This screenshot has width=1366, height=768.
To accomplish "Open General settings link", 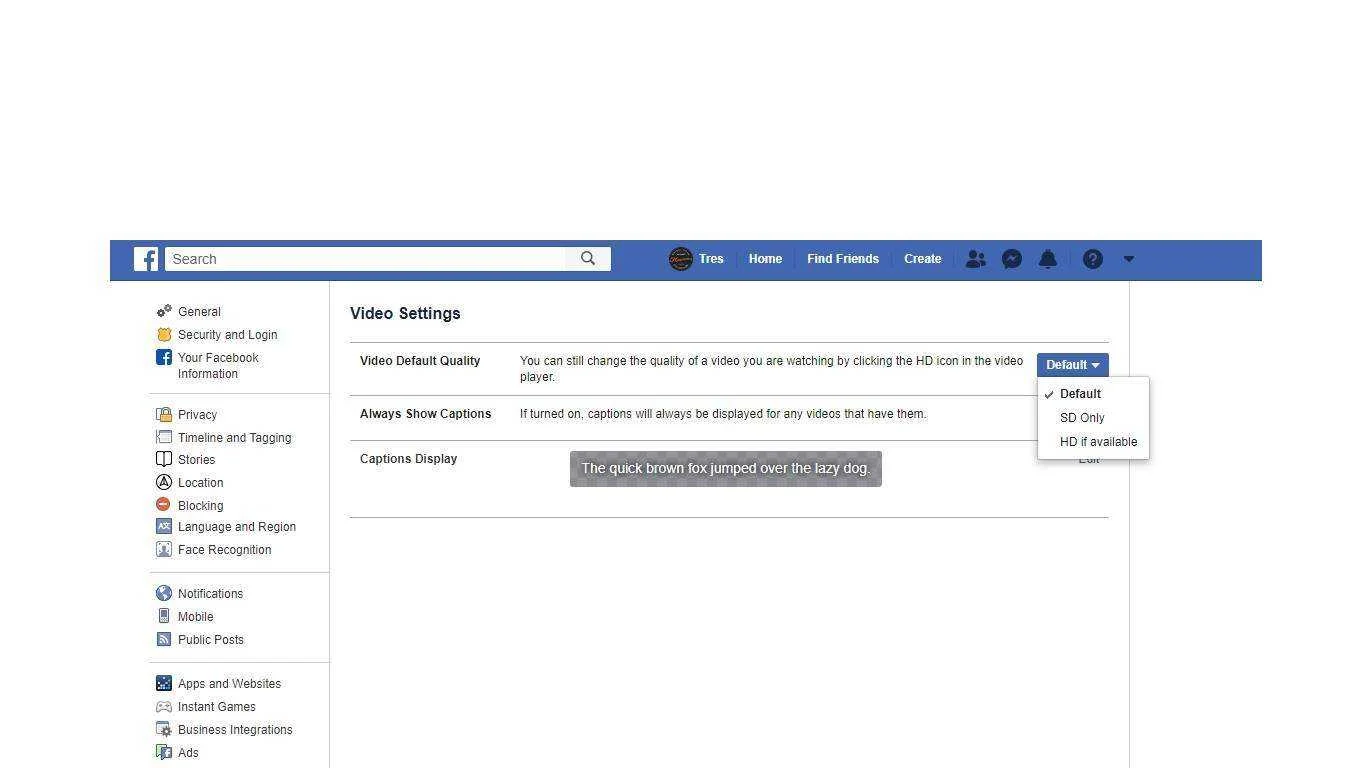I will [x=199, y=312].
